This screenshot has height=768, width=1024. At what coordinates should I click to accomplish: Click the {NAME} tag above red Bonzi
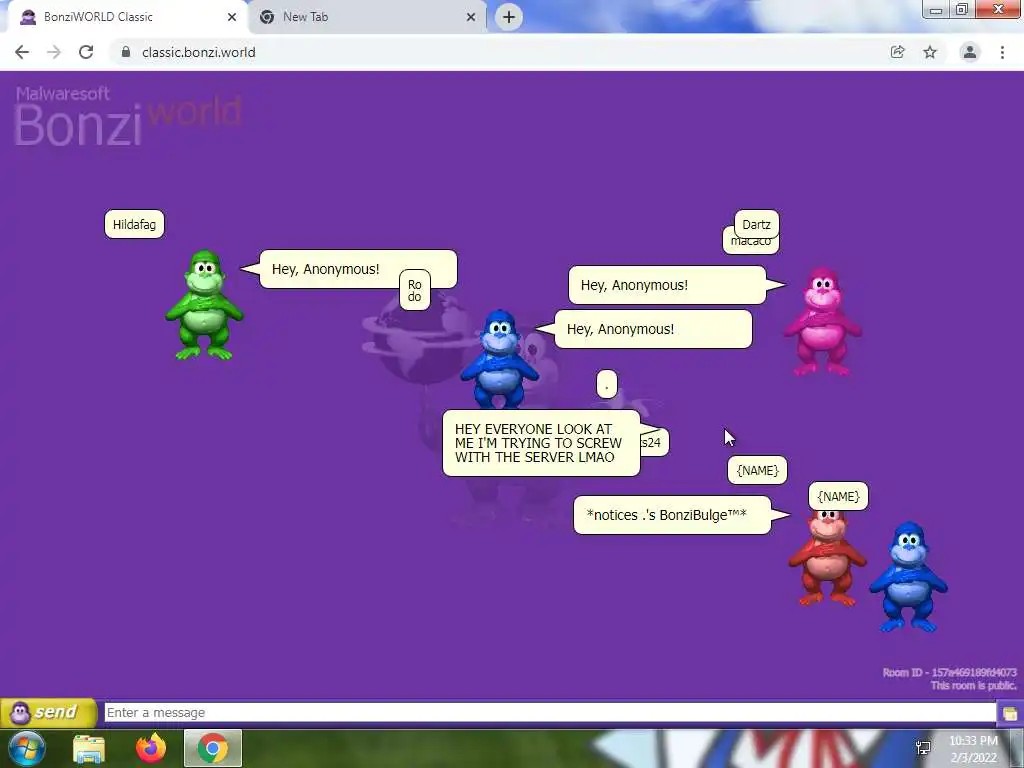pyautogui.click(x=839, y=496)
